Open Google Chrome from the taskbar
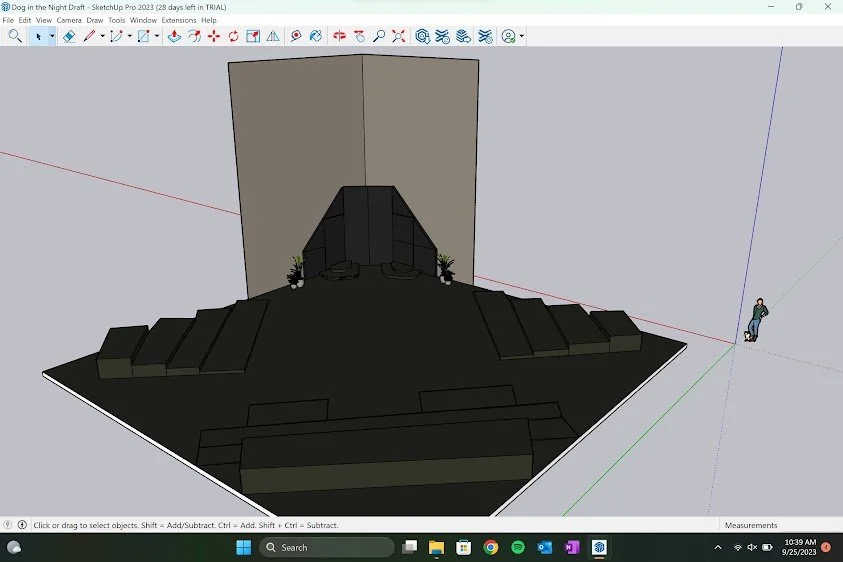Image resolution: width=843 pixels, height=562 pixels. pyautogui.click(x=490, y=547)
